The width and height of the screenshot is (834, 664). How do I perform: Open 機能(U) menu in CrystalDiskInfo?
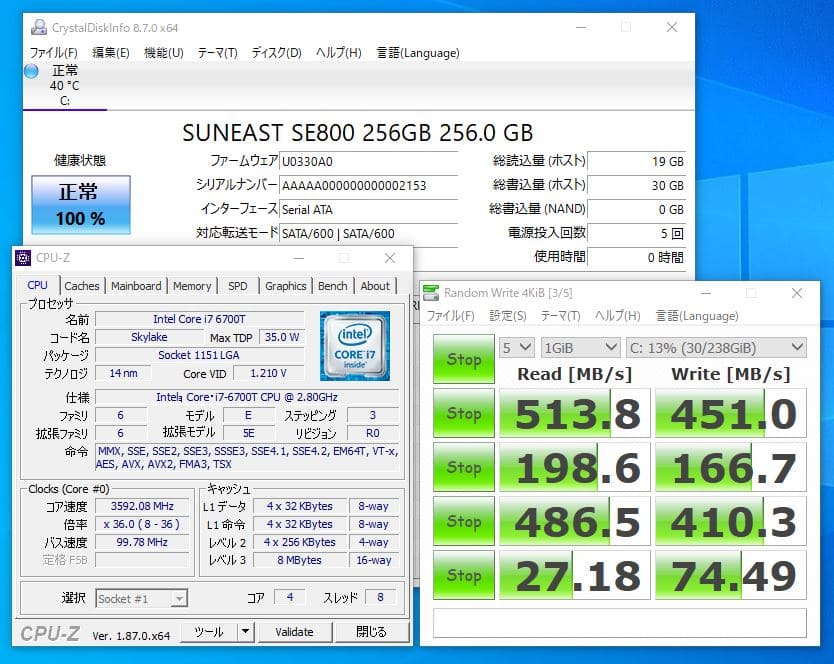tap(164, 53)
